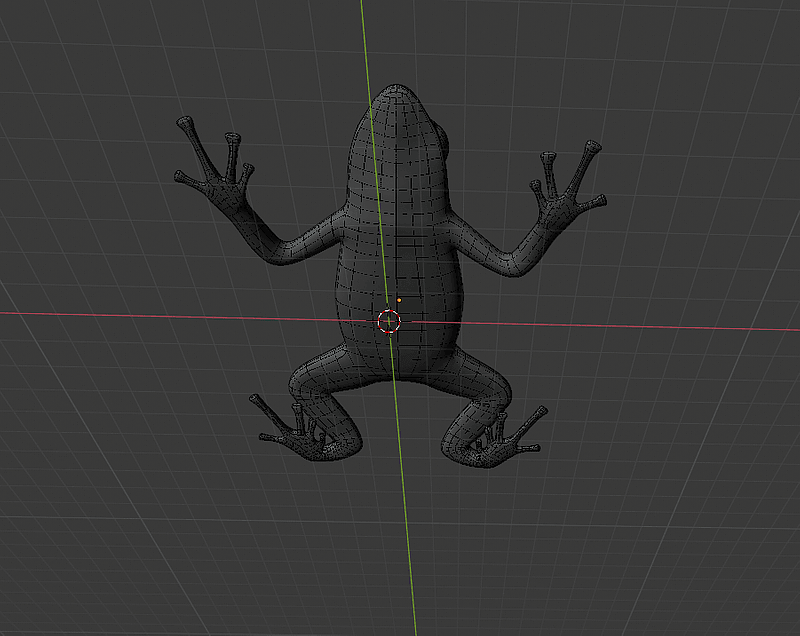Select the orange object origin dot
800x636 pixels.
point(399,300)
